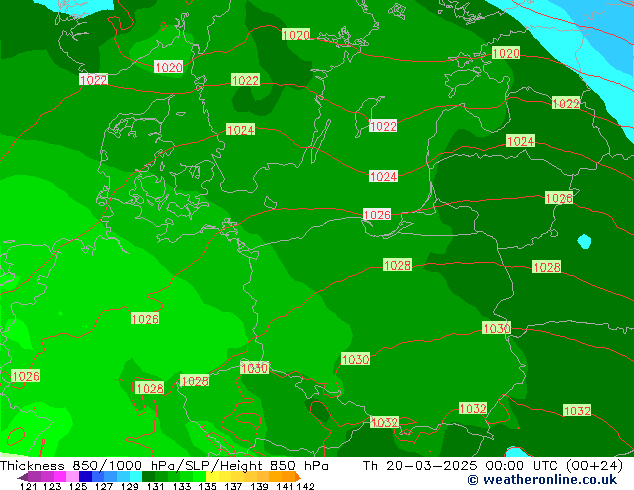Click the leftmost 1026 isobar label
Screen dimensions: 634x490
point(25,376)
